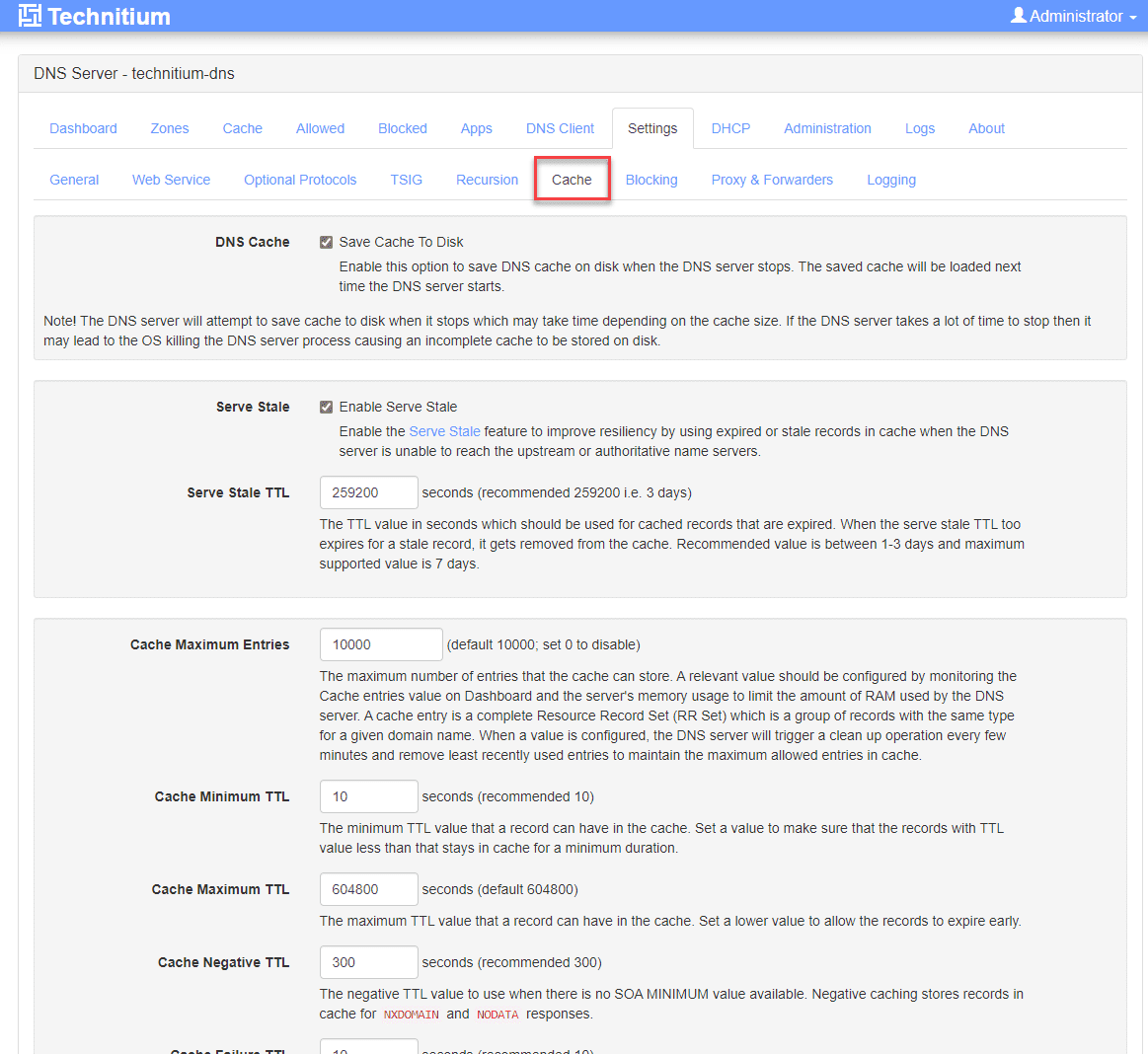Open the DHCP tab
This screenshot has width=1148, height=1054.
click(x=730, y=128)
